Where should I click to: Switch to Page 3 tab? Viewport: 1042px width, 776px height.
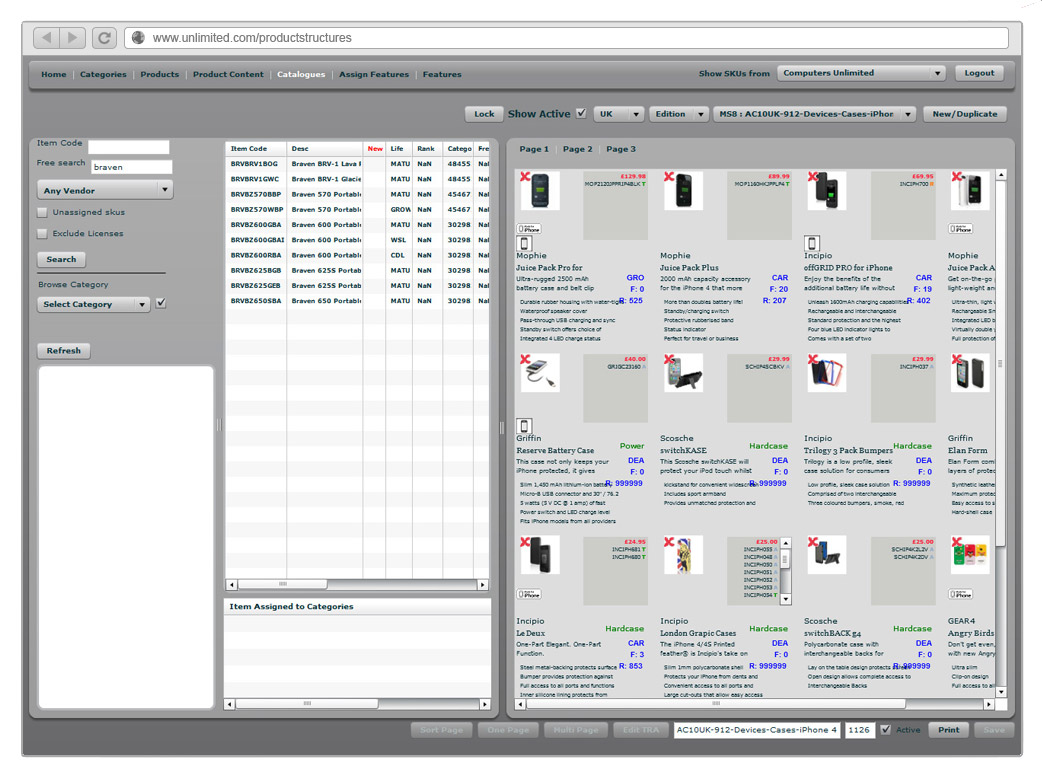(x=621, y=149)
